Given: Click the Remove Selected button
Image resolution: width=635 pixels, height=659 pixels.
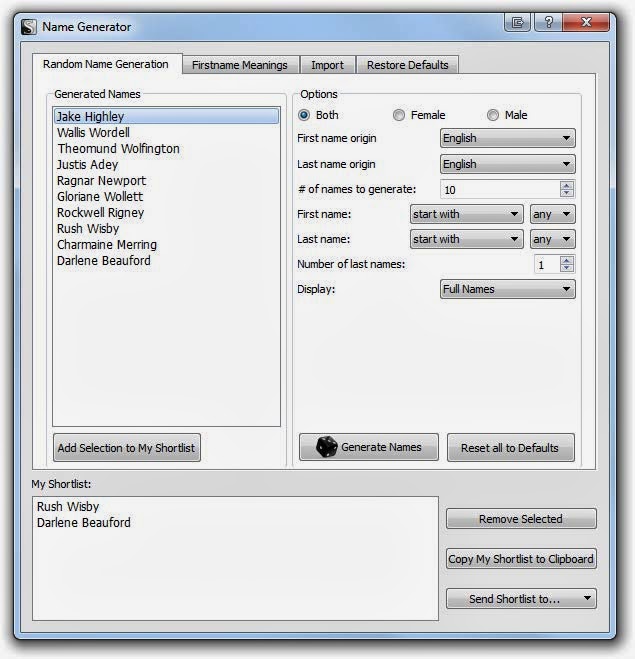Looking at the screenshot, I should 521,519.
